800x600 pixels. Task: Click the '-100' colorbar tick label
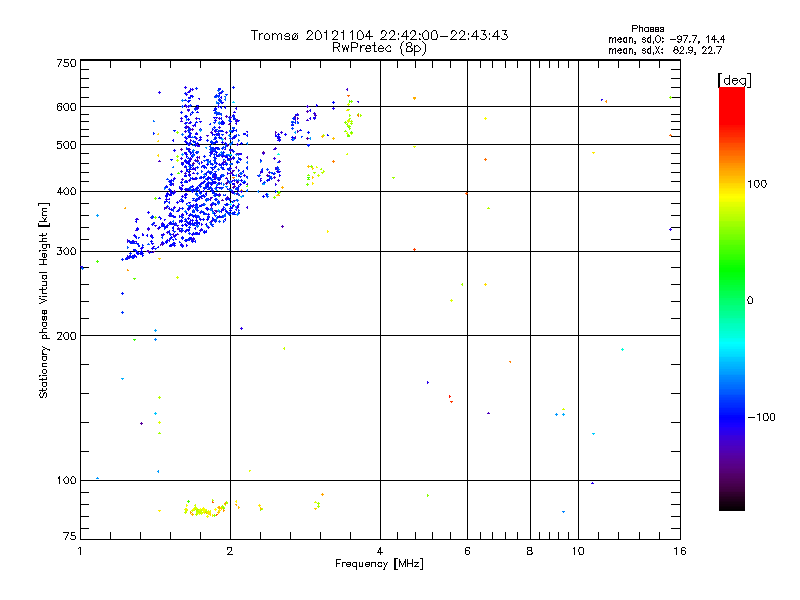coord(761,417)
